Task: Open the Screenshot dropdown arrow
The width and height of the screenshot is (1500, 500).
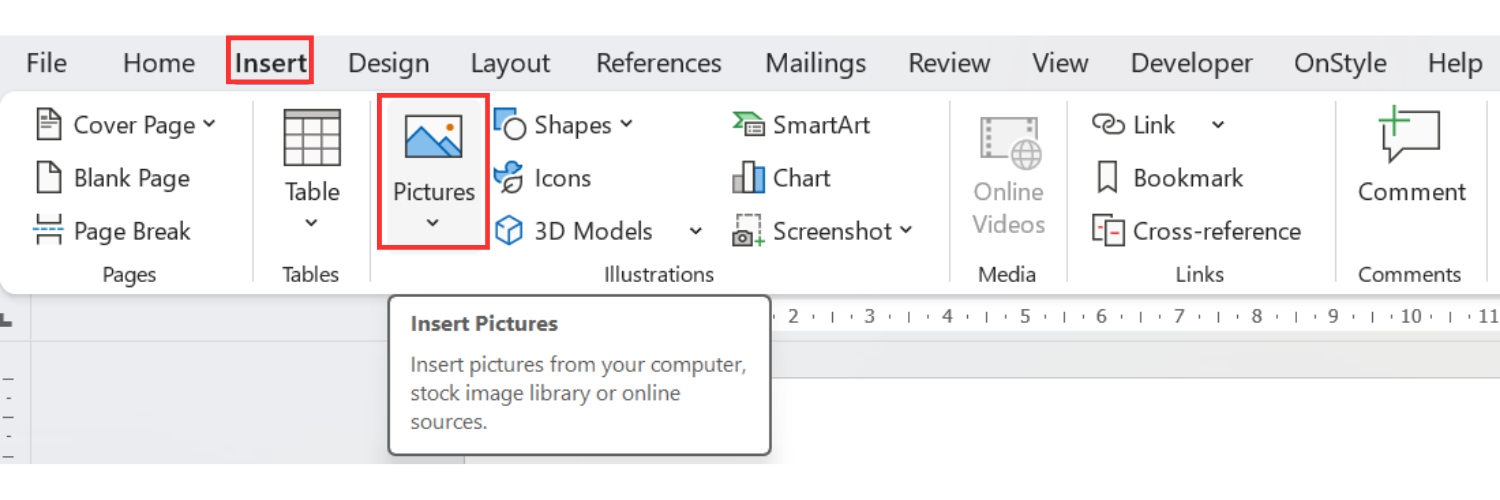Action: click(906, 230)
